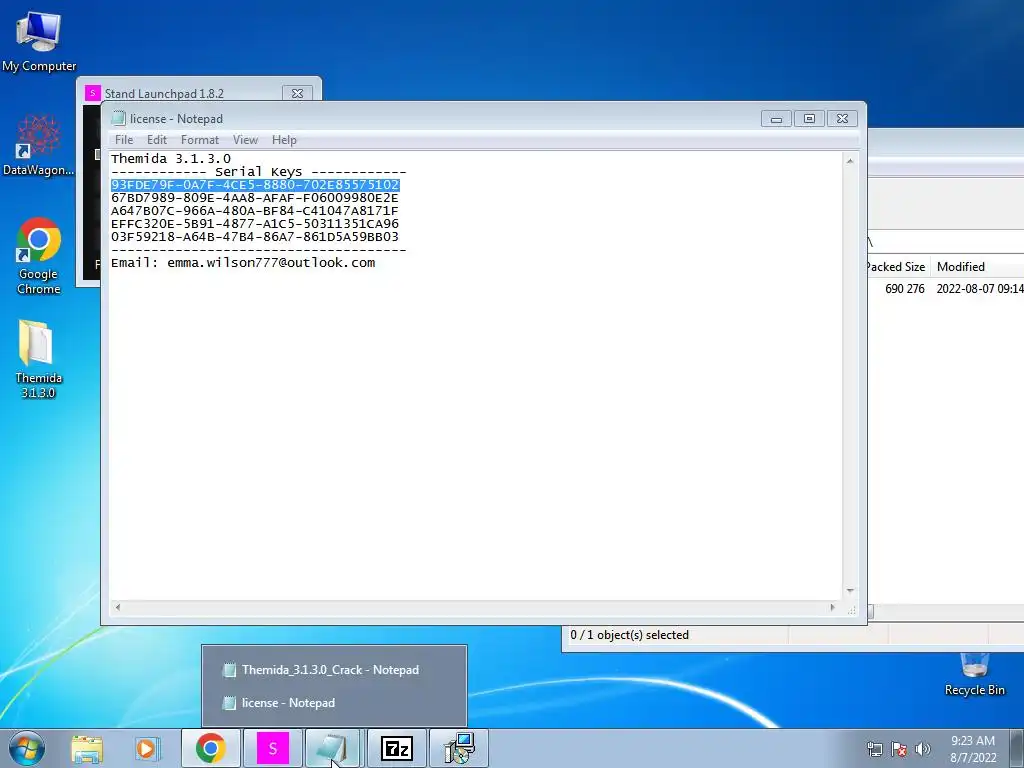
Task: Open the Help menu in Notepad
Action: pos(284,140)
